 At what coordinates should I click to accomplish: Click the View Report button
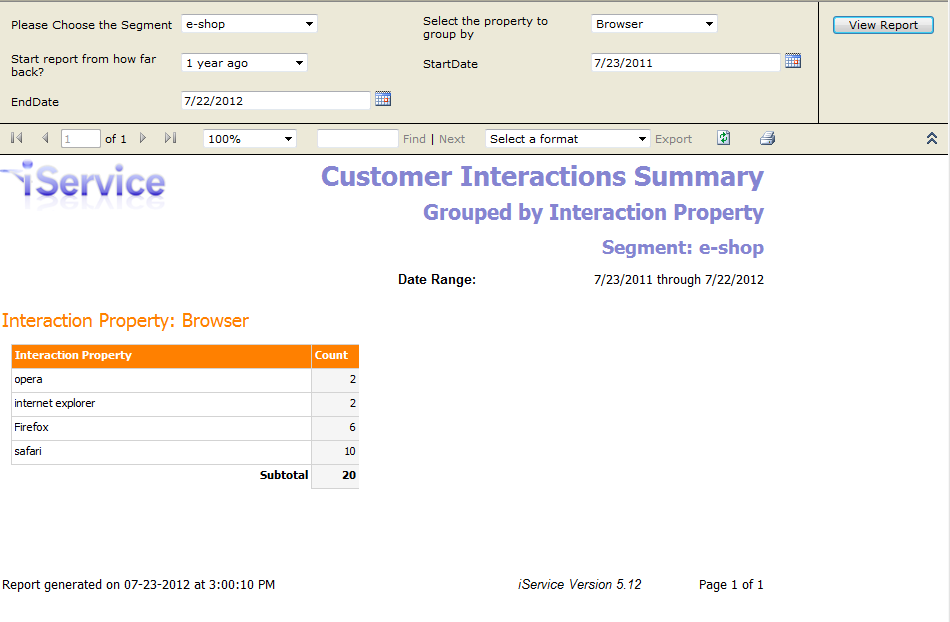coord(883,25)
